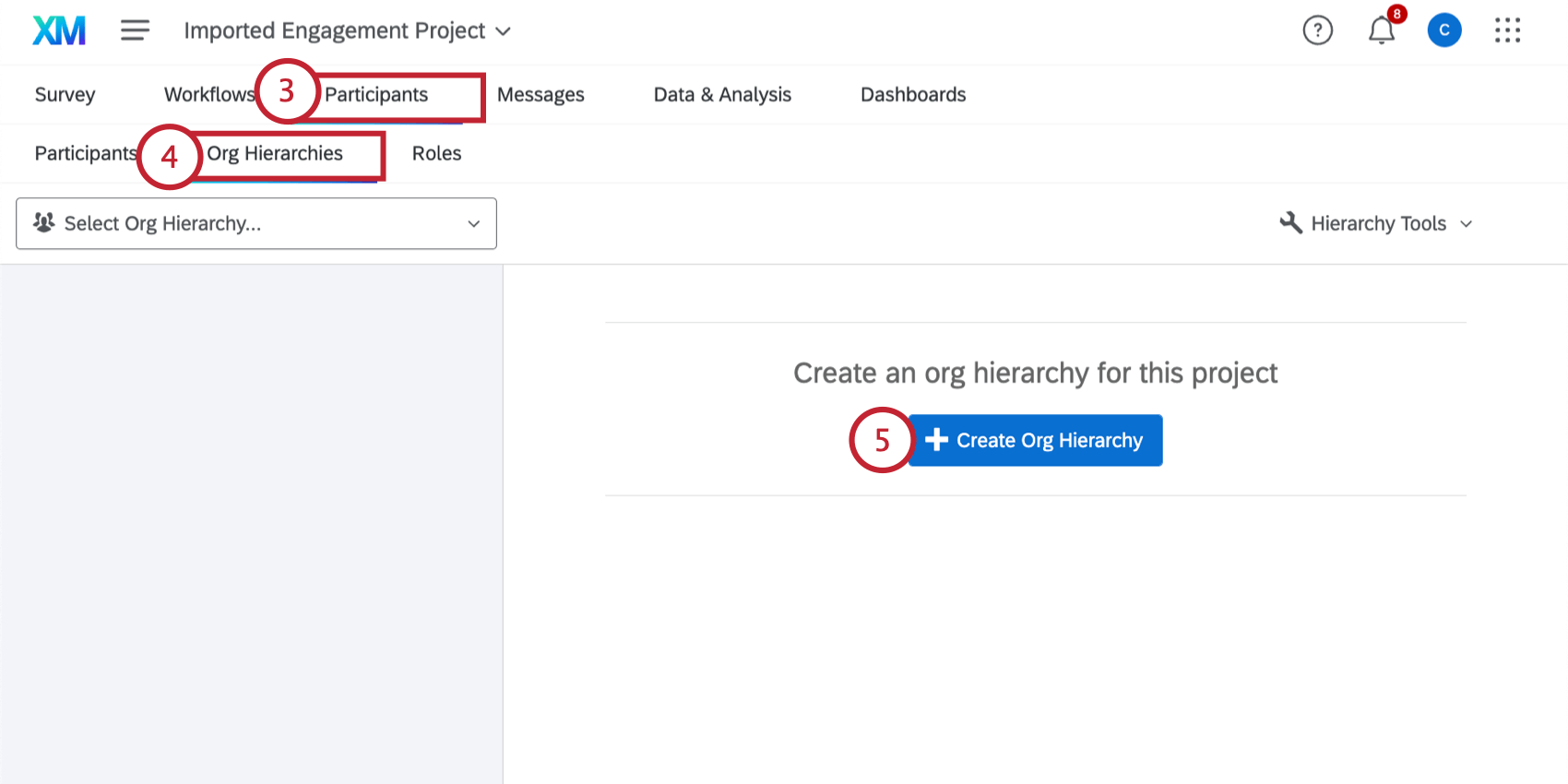Open the Select Org Hierarchy dropdown

coord(256,223)
